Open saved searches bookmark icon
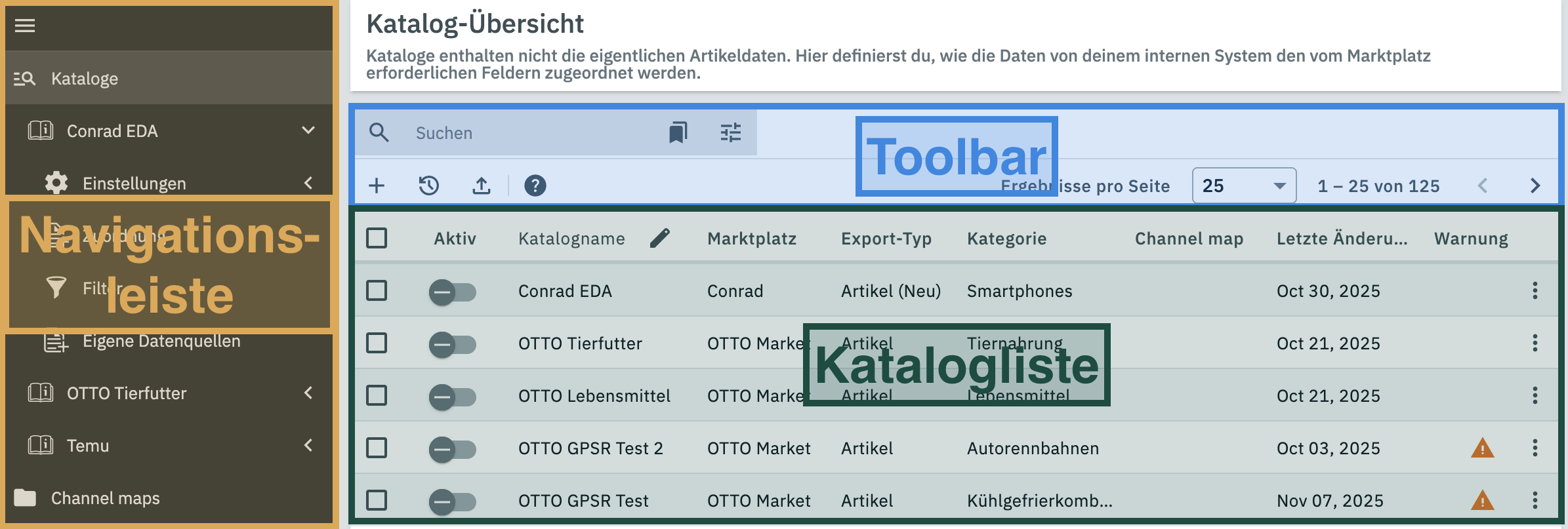The image size is (1568, 529). coord(678,132)
